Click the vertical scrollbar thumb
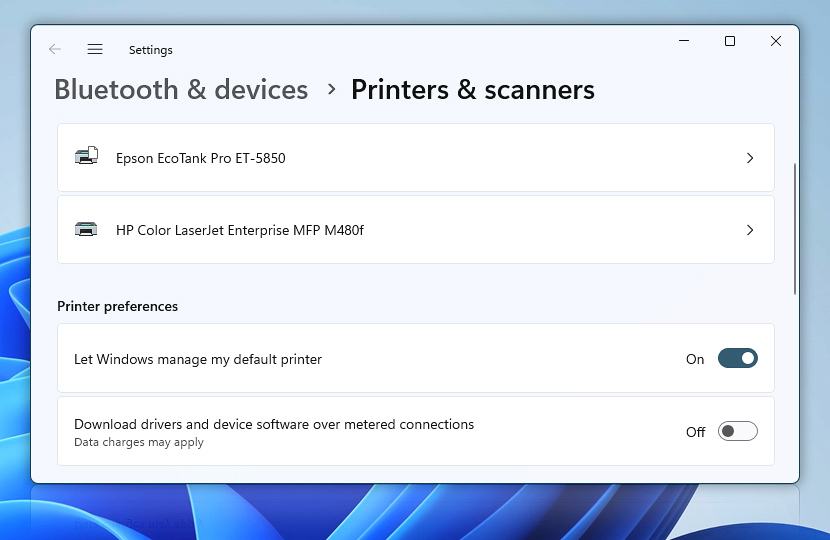This screenshot has width=830, height=540. tap(795, 229)
